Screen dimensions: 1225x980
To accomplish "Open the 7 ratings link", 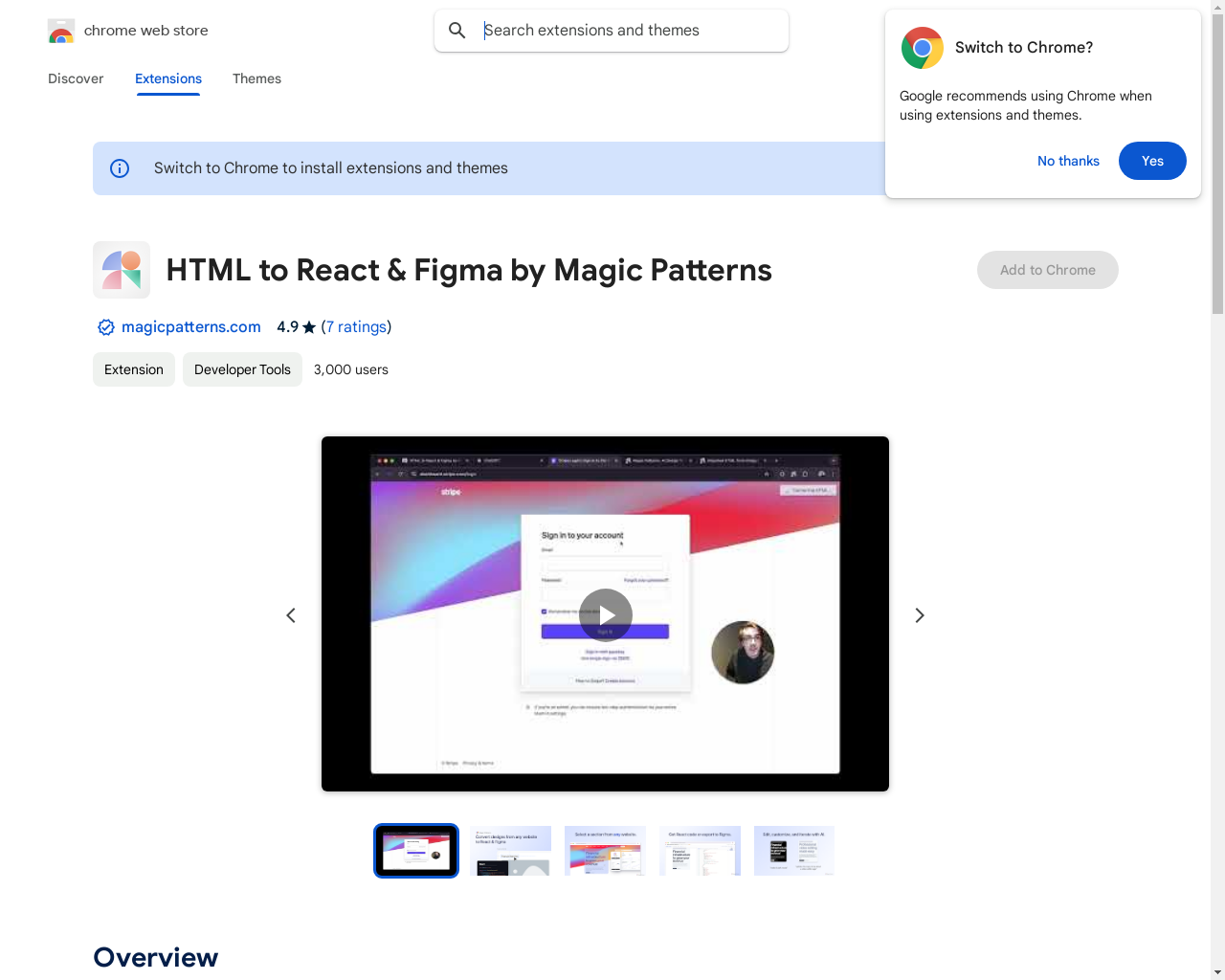I will [x=357, y=327].
